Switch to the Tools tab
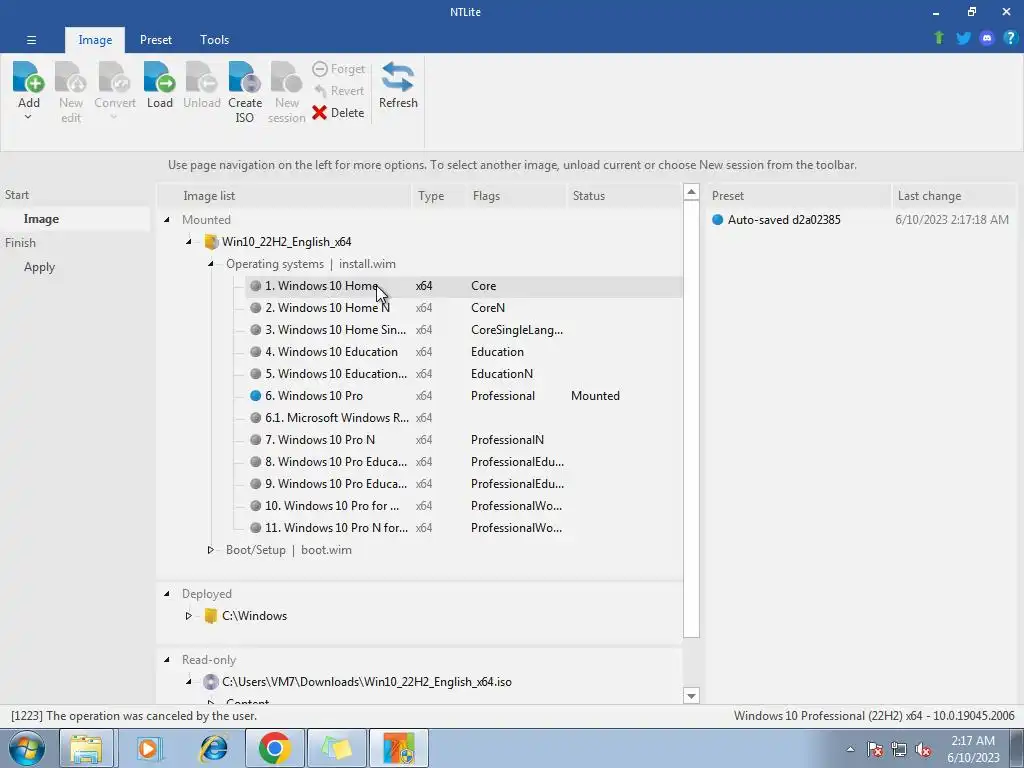Screen dimensions: 1024x768 (x=214, y=40)
